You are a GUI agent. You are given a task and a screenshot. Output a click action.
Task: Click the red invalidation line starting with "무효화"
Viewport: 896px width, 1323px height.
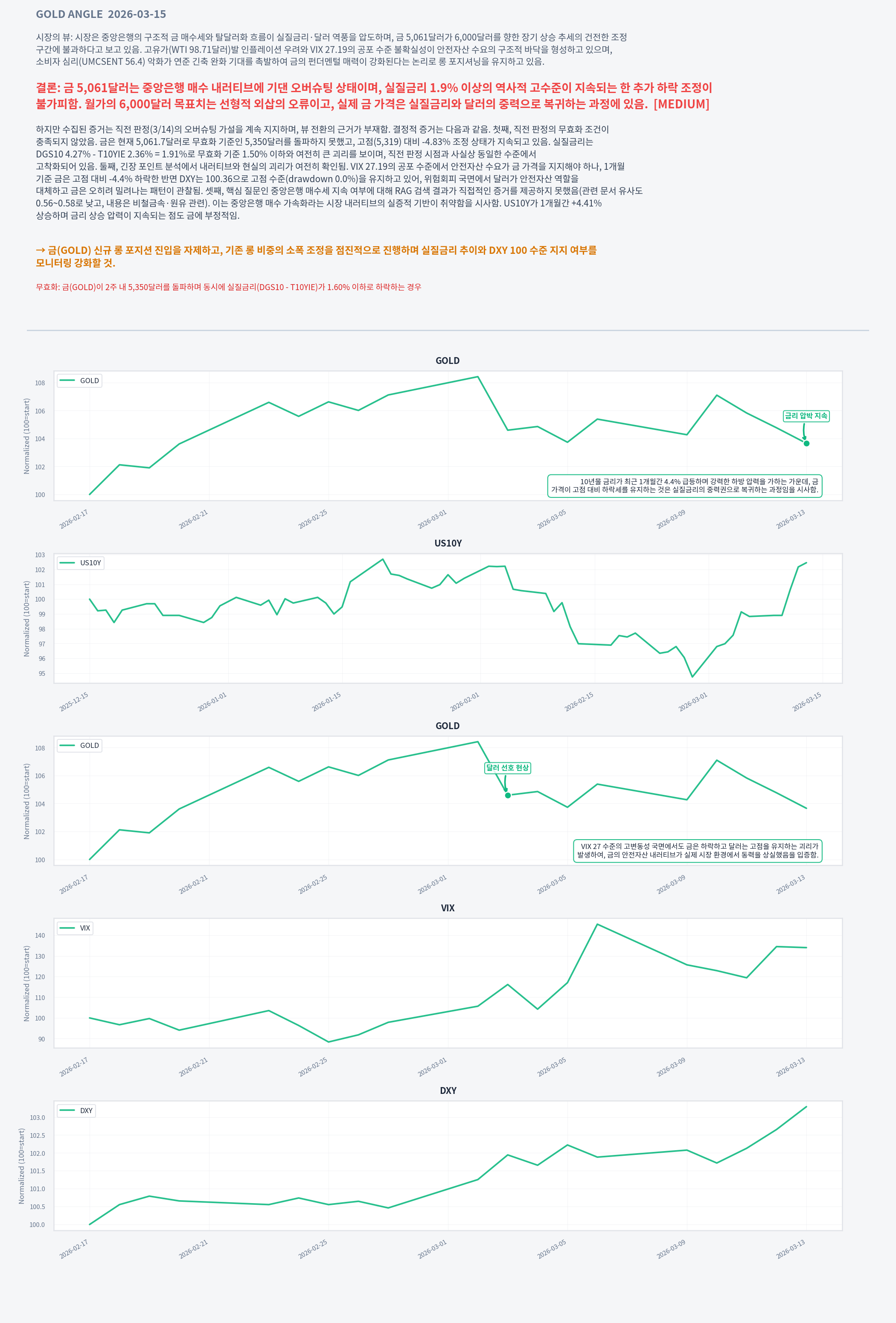pyautogui.click(x=228, y=287)
